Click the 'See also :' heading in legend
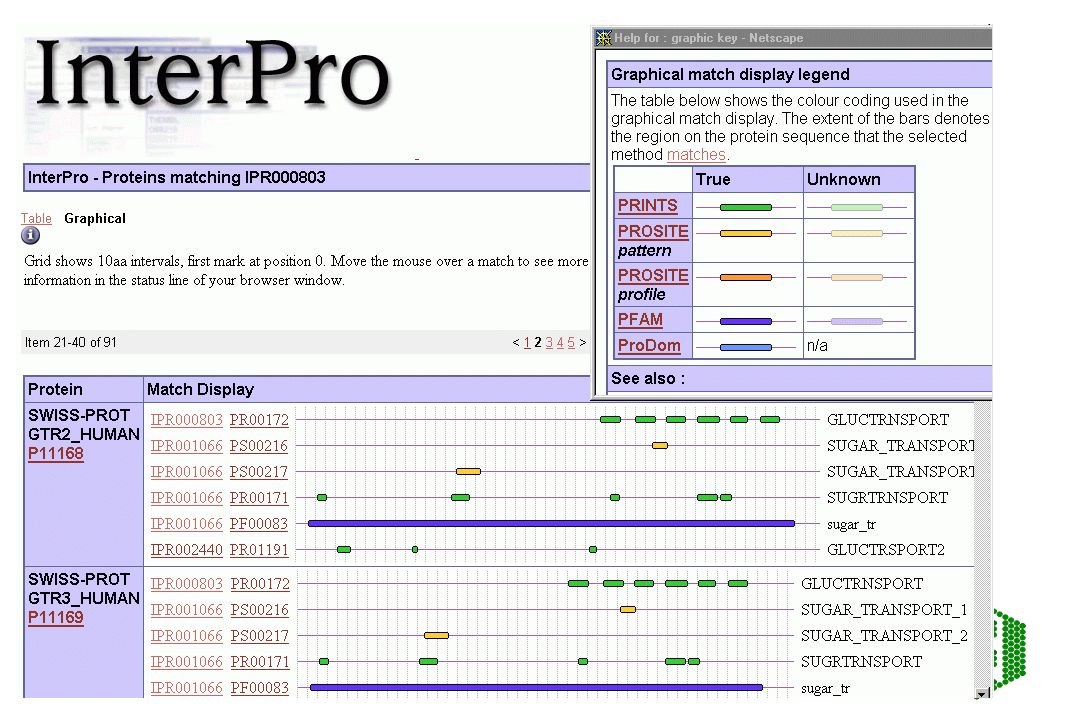1080x720 pixels. (648, 378)
